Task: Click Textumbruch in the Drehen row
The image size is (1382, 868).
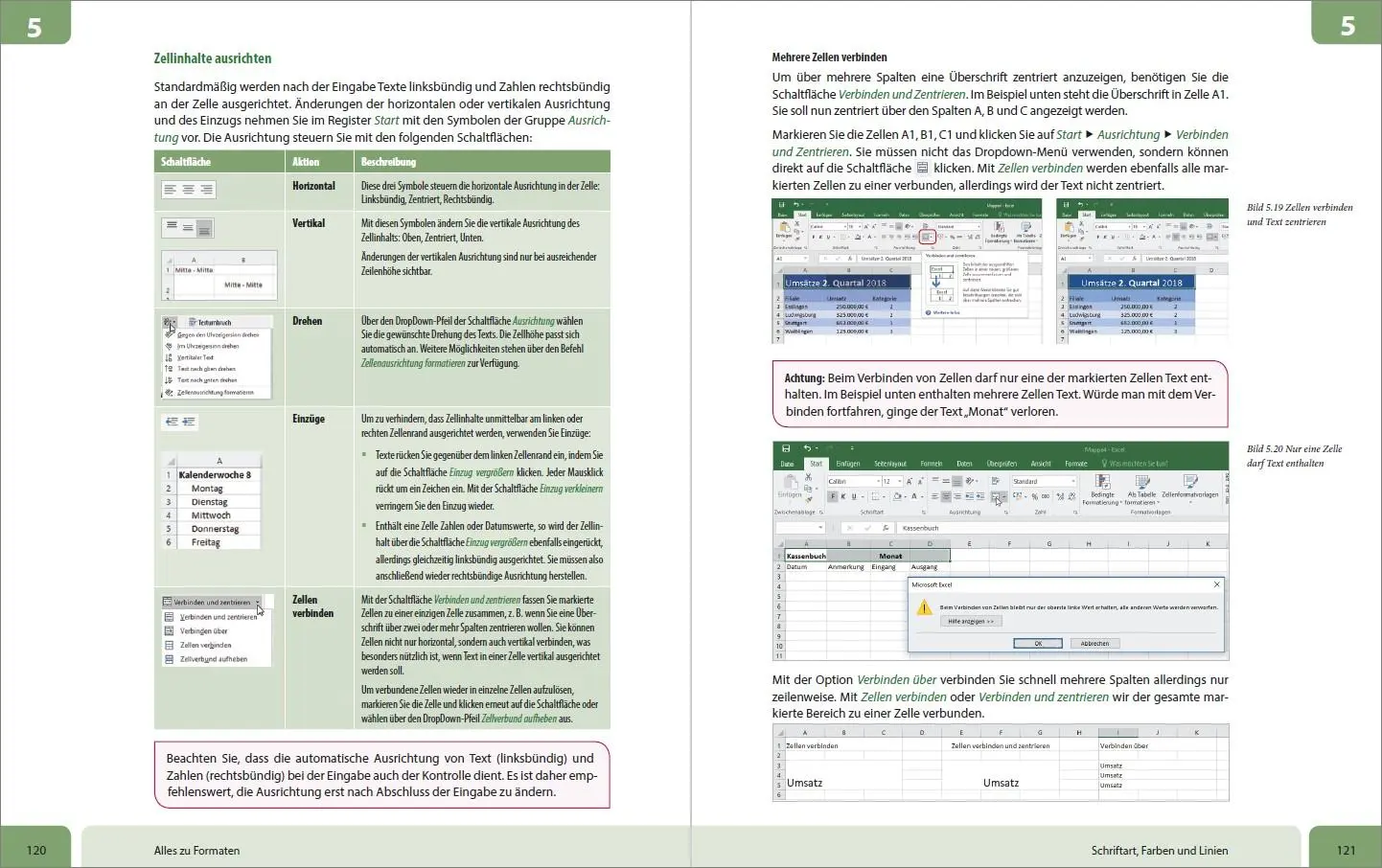Action: point(210,323)
